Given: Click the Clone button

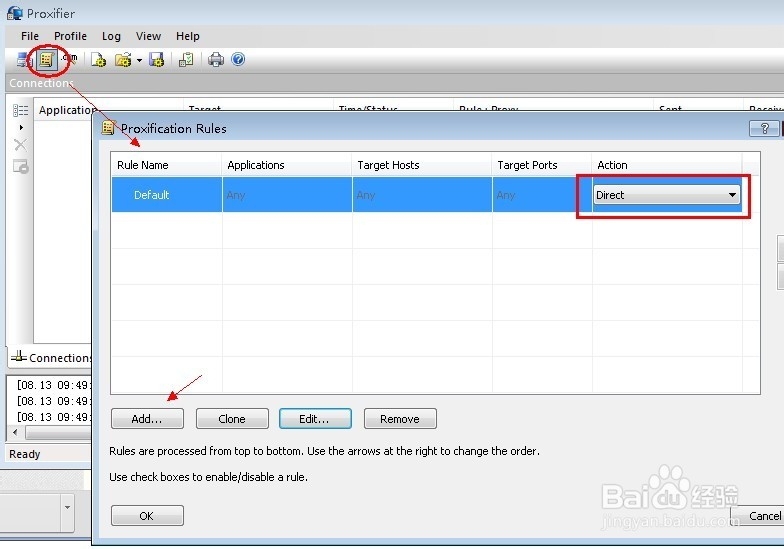Looking at the screenshot, I should coord(232,418).
